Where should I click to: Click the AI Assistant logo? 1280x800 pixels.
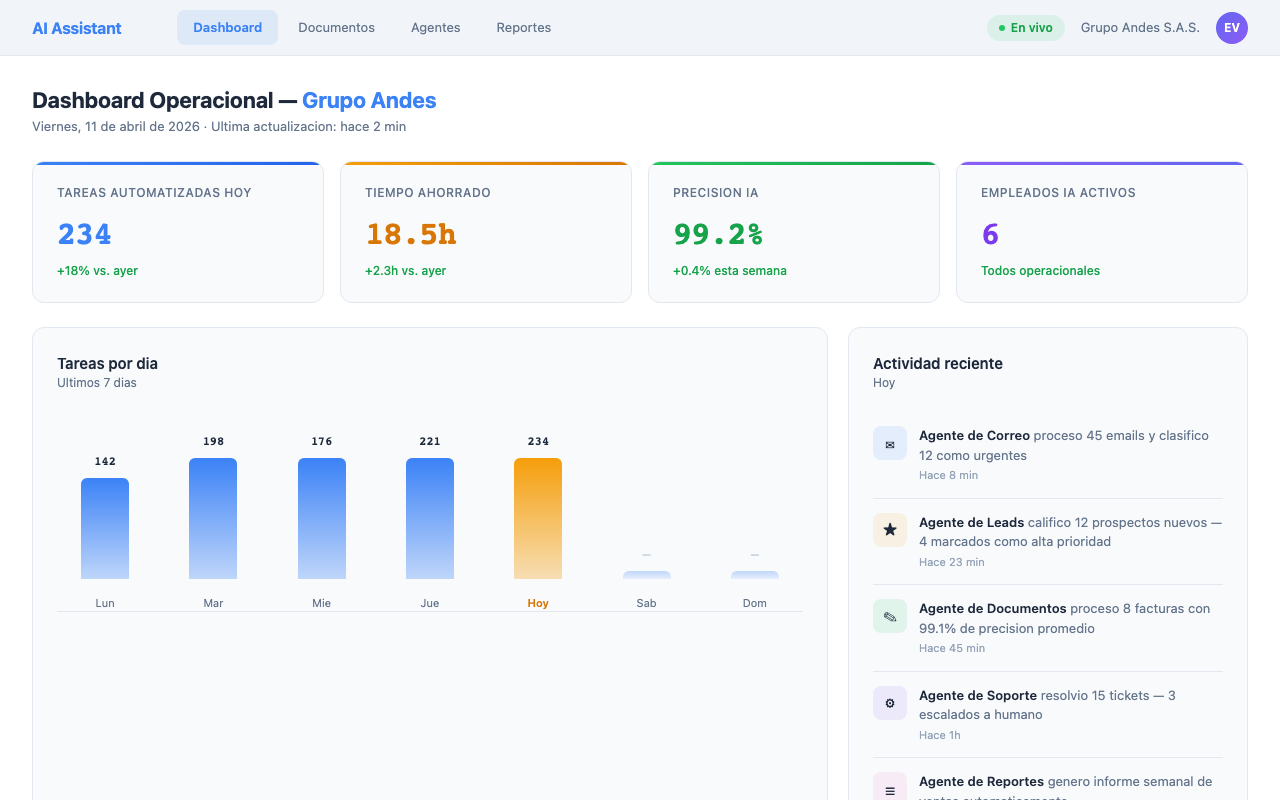click(76, 27)
